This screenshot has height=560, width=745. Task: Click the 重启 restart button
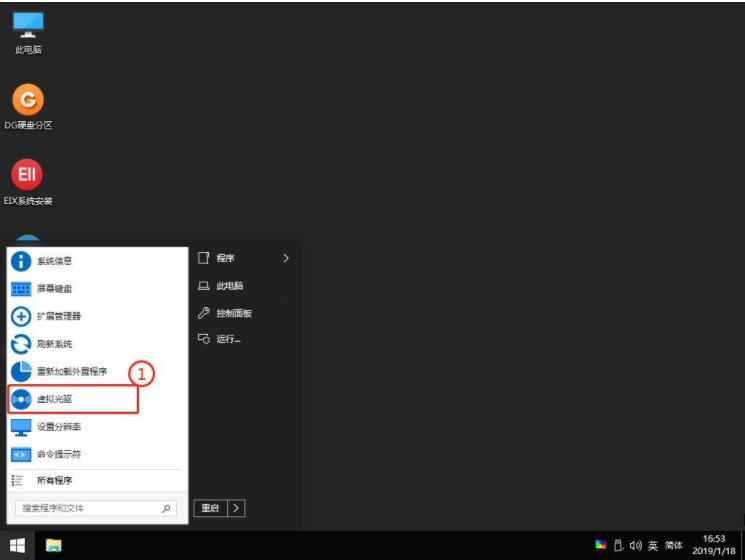210,508
